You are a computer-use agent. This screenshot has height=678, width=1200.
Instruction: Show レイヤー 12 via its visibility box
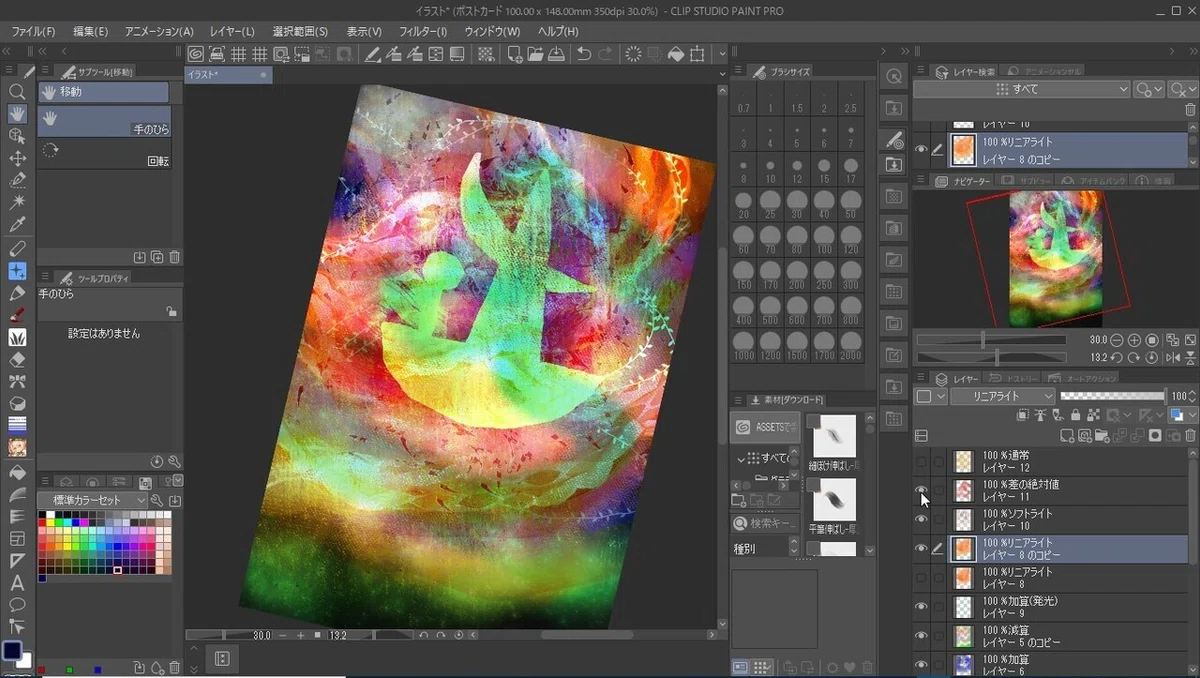click(x=921, y=461)
